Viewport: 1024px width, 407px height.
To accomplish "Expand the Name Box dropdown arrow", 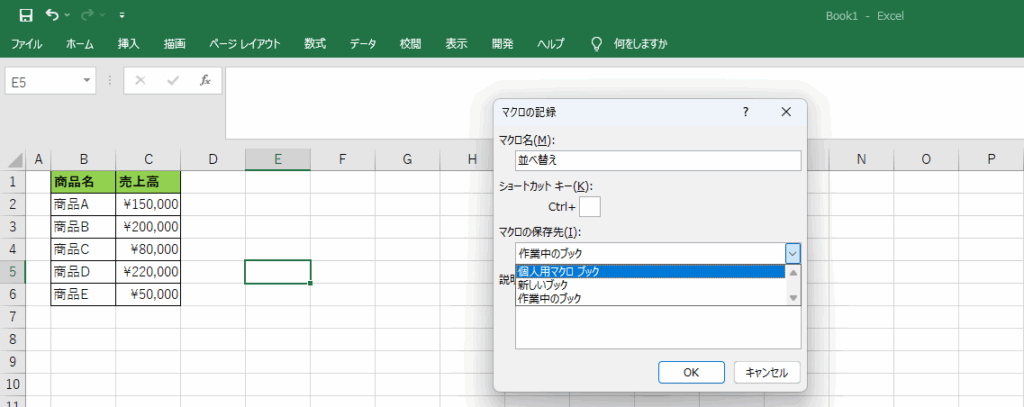I will click(87, 80).
